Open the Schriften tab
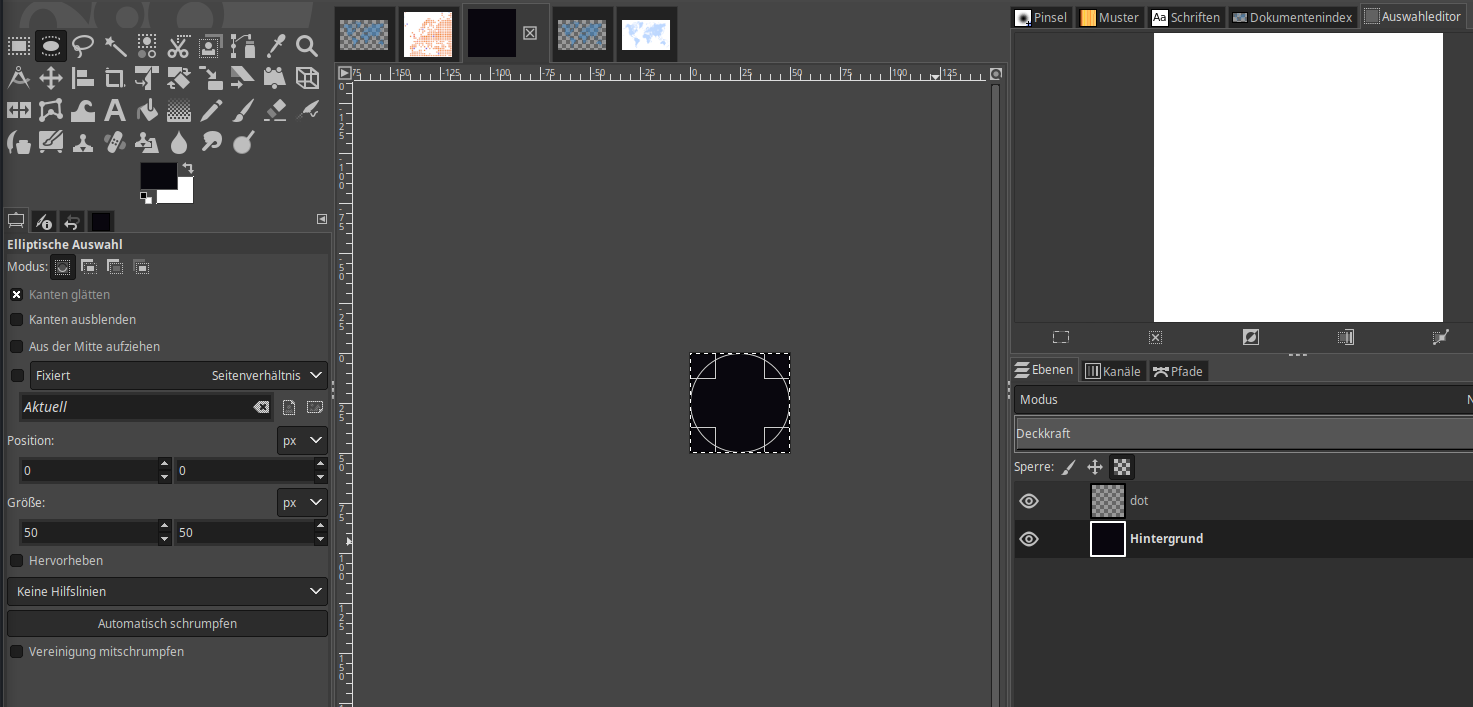The width and height of the screenshot is (1473, 707). pos(1186,17)
